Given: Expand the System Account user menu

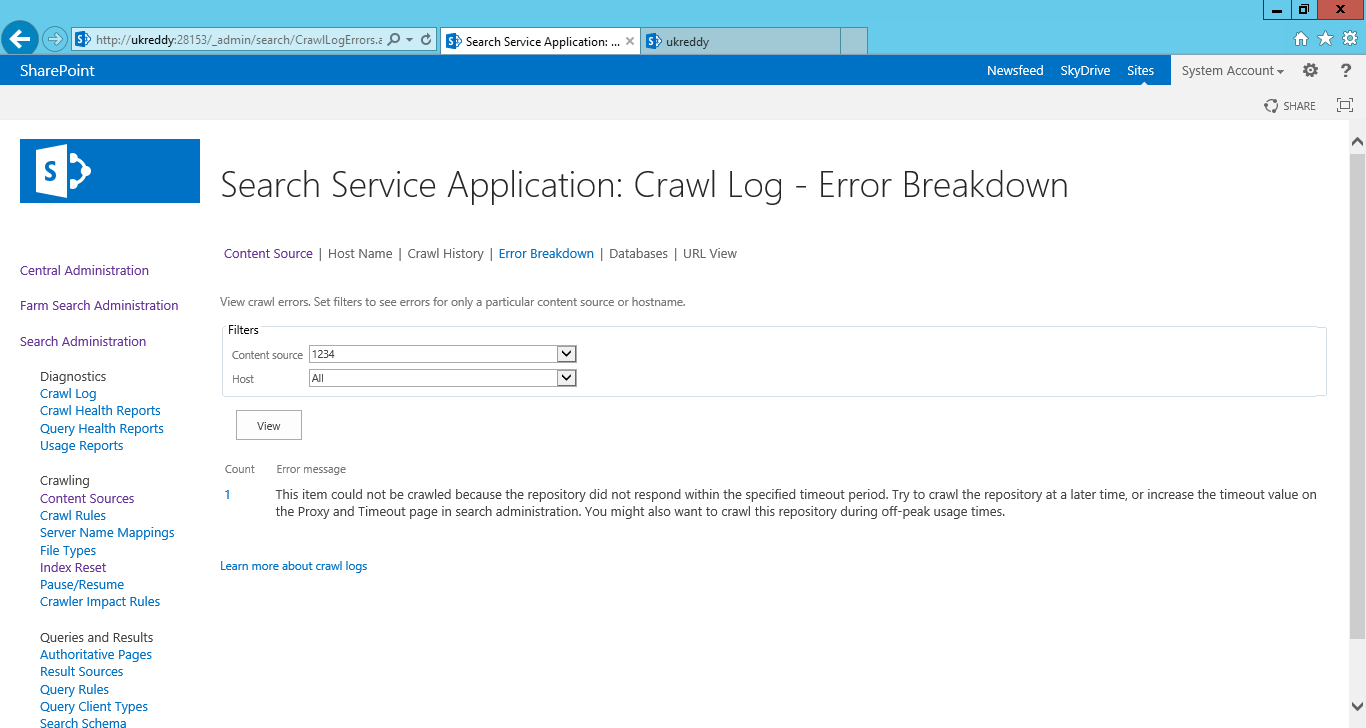Looking at the screenshot, I should (1232, 70).
